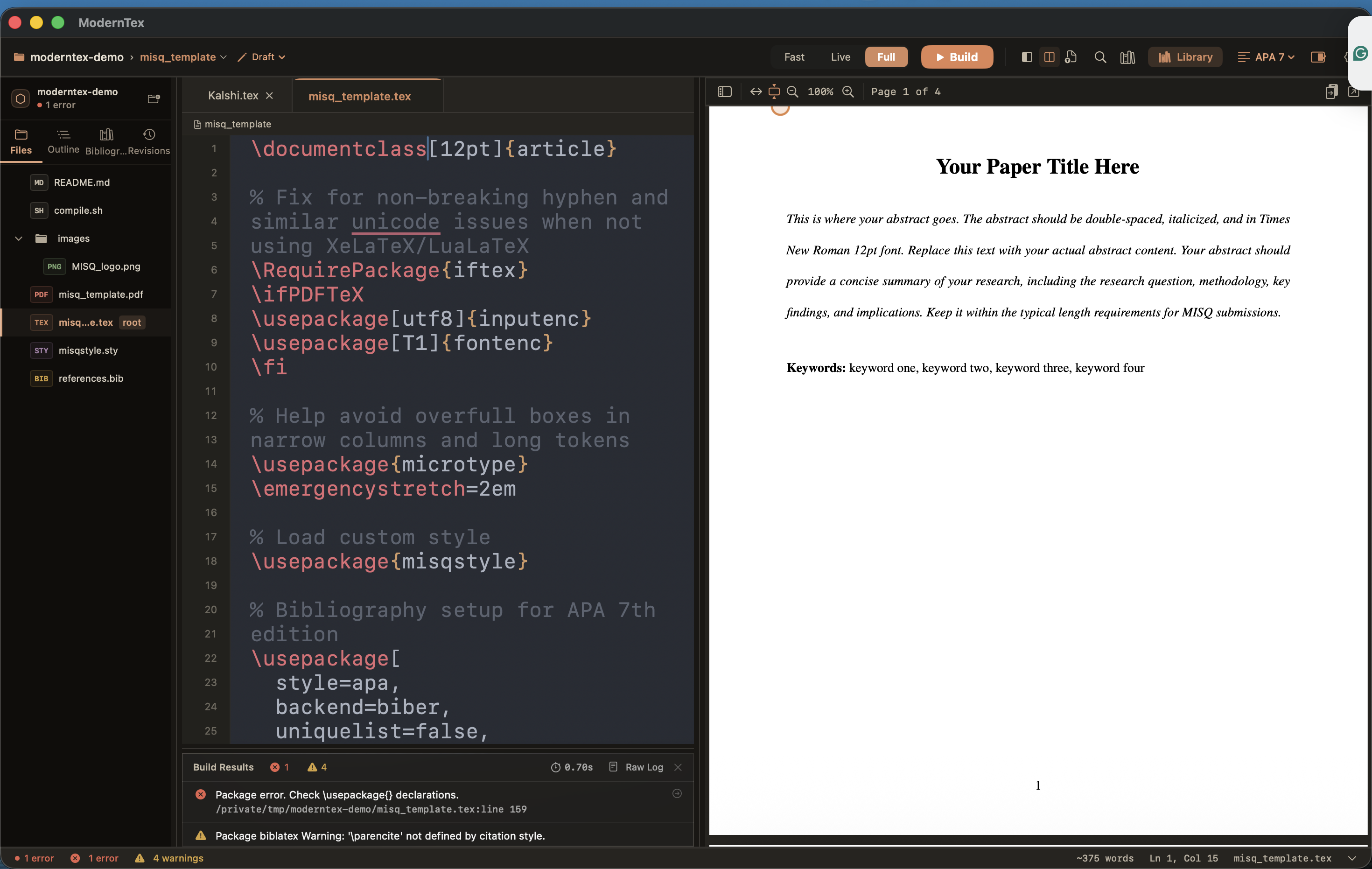Click the Page 1 of 4 indicator

905,92
